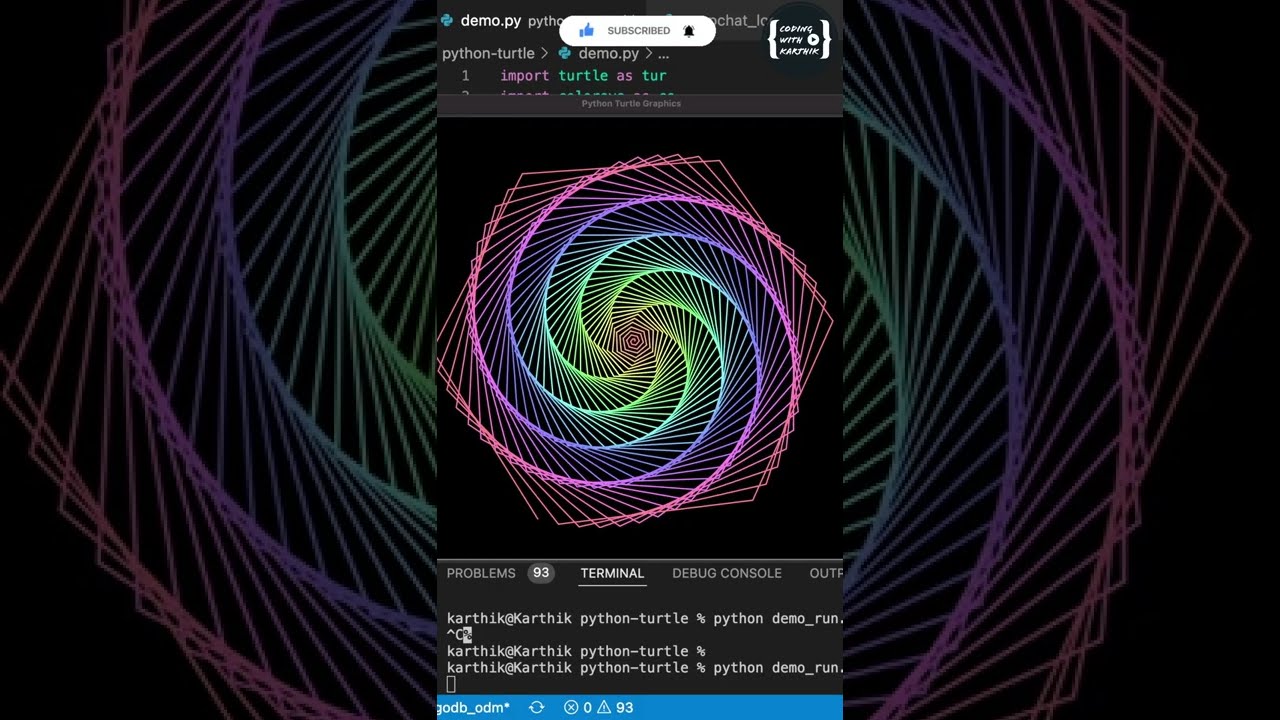Click the Python Turtle Graphics title bar
The height and width of the screenshot is (720, 1280).
point(631,103)
